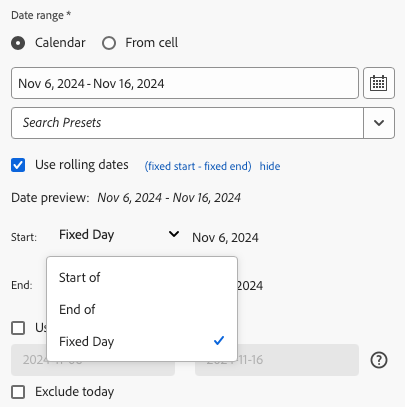Click the hide link
The width and height of the screenshot is (405, 407).
(x=270, y=166)
